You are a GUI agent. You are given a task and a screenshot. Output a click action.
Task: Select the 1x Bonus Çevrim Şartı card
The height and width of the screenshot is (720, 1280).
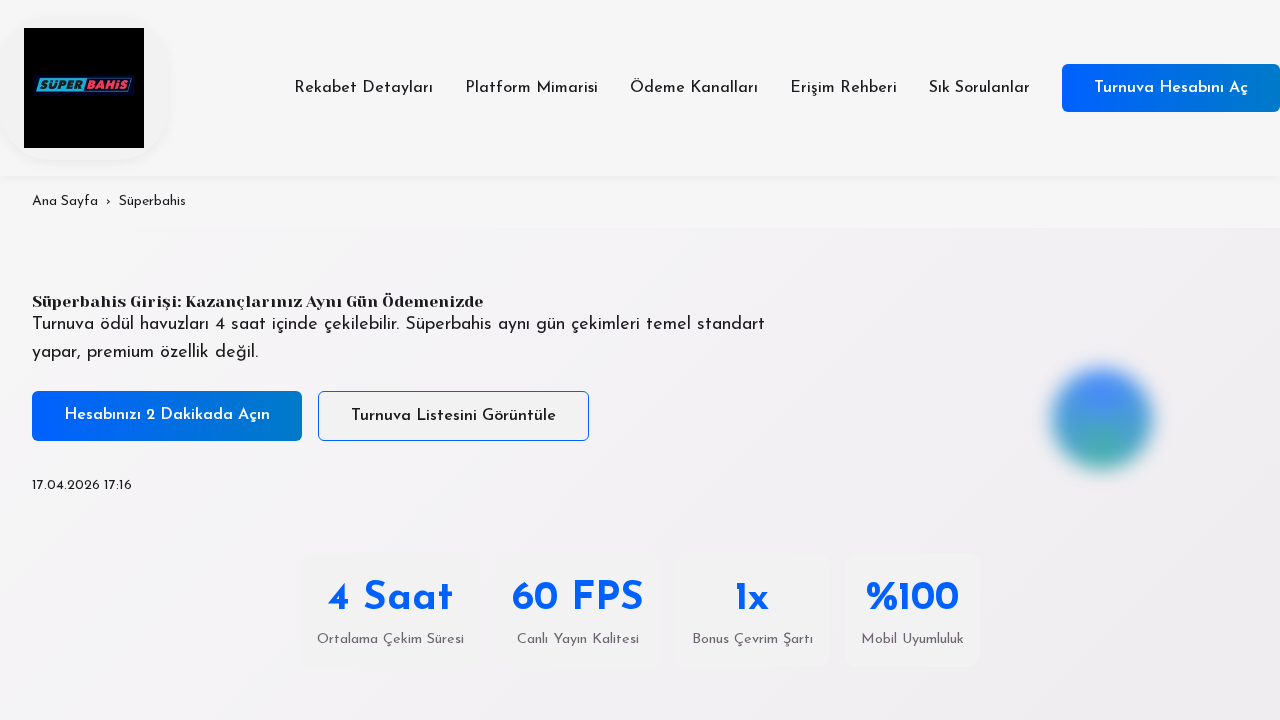tap(752, 610)
